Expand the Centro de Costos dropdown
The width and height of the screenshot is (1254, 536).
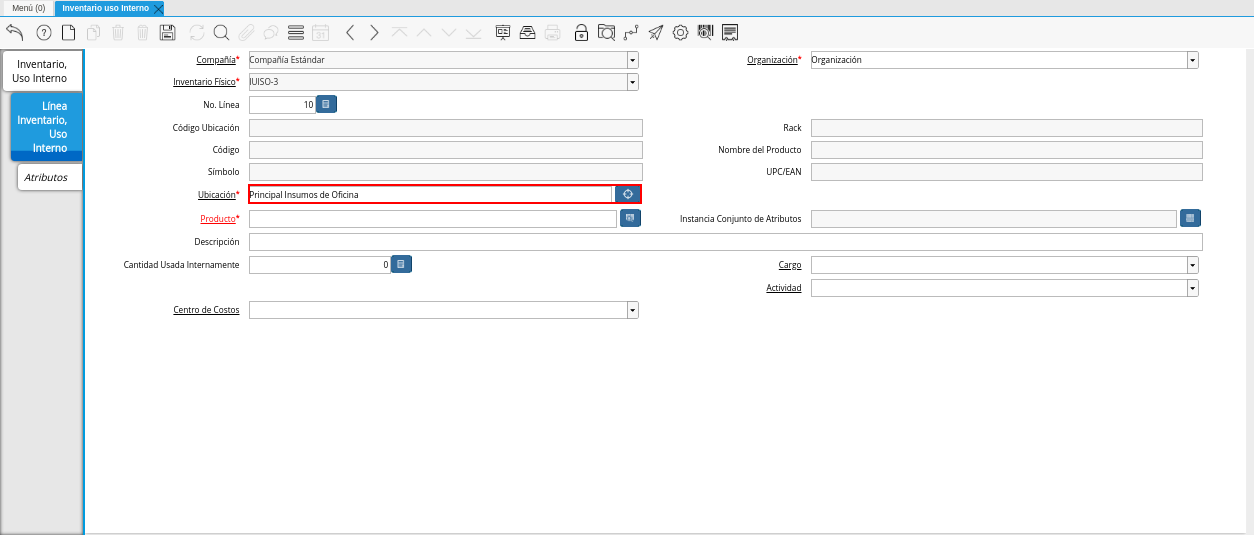[x=632, y=311]
